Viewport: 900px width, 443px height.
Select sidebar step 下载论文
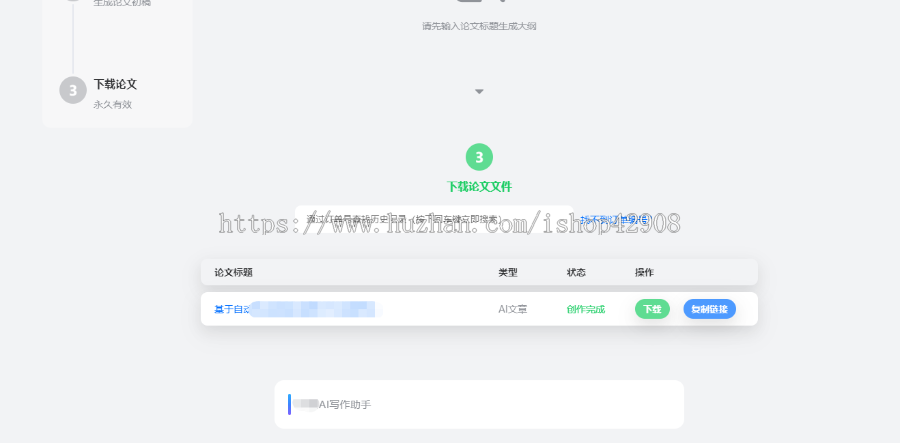click(x=115, y=84)
